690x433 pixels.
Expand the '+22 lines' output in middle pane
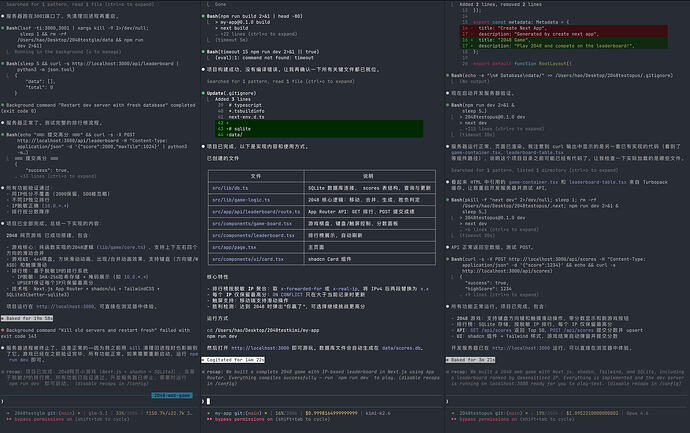(x=259, y=34)
